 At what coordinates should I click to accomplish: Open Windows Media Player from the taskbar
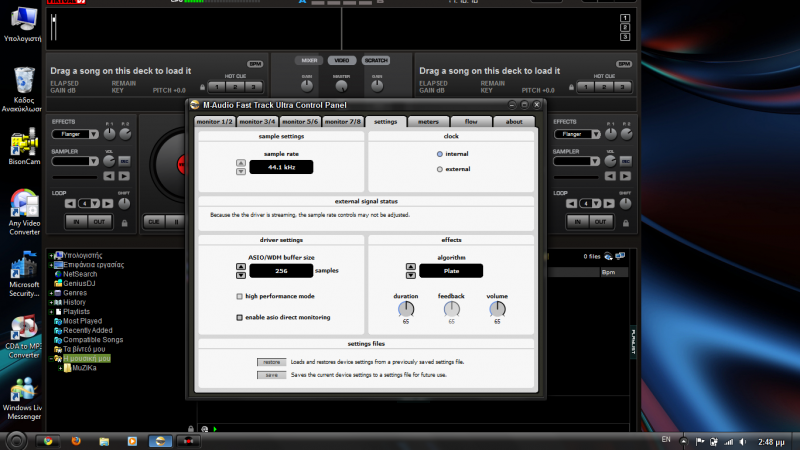pyautogui.click(x=132, y=441)
